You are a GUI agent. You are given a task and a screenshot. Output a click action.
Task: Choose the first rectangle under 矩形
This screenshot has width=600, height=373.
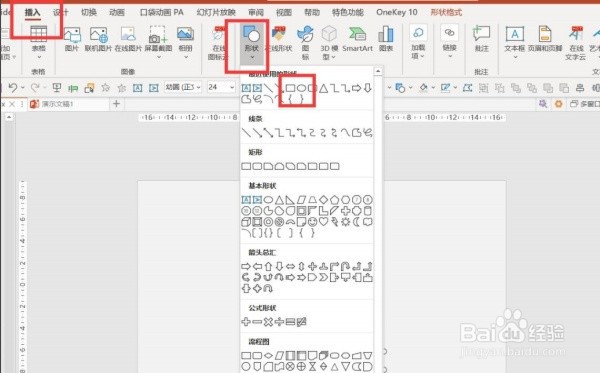[x=246, y=166]
